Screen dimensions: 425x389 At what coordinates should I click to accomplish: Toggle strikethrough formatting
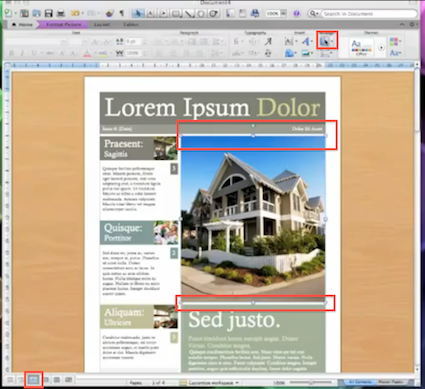pos(50,53)
